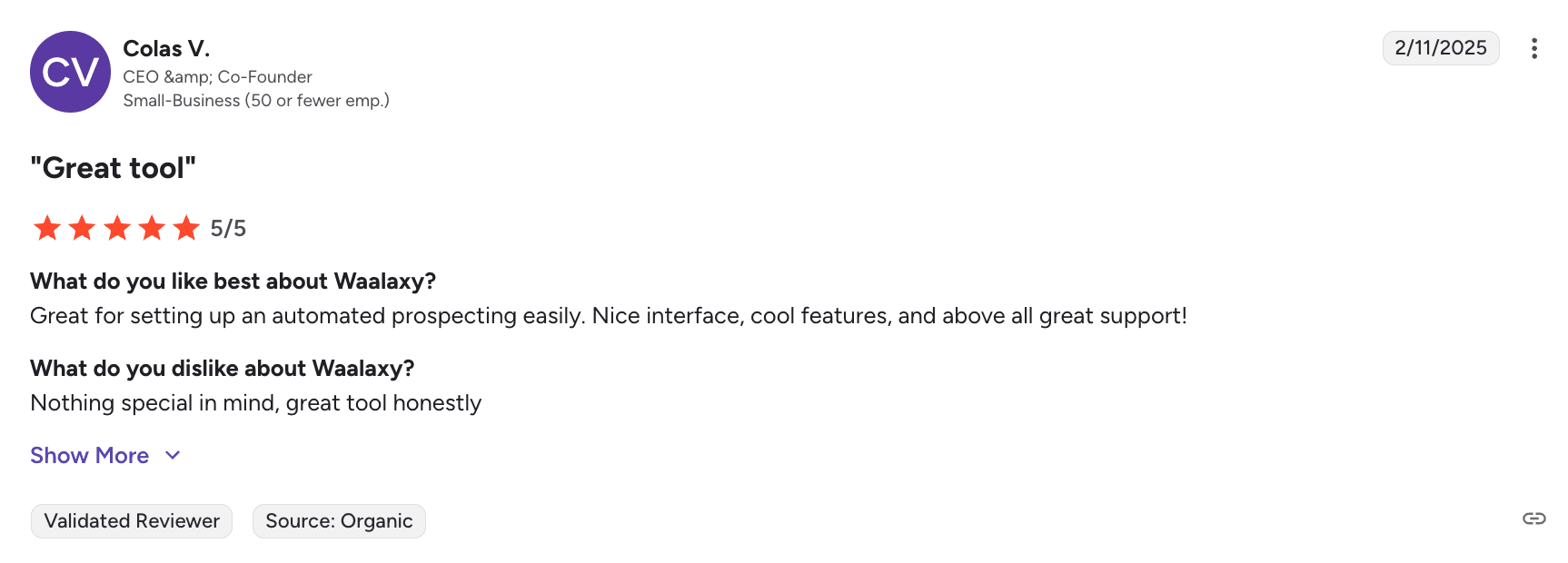Image resolution: width=1568 pixels, height=563 pixels.
Task: Select the 5/5 rating label
Action: [228, 228]
